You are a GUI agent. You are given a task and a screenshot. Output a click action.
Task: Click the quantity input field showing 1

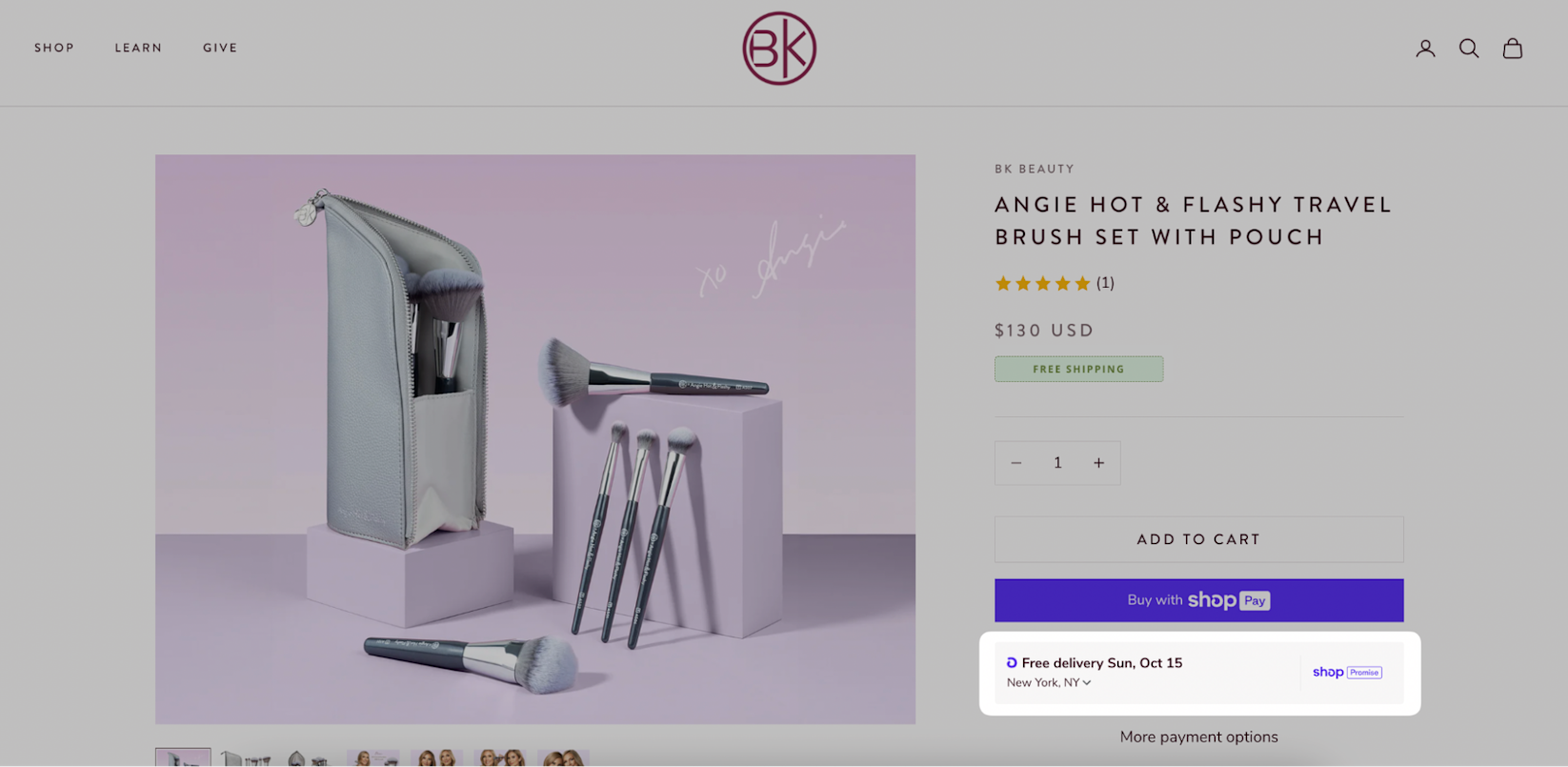1057,463
